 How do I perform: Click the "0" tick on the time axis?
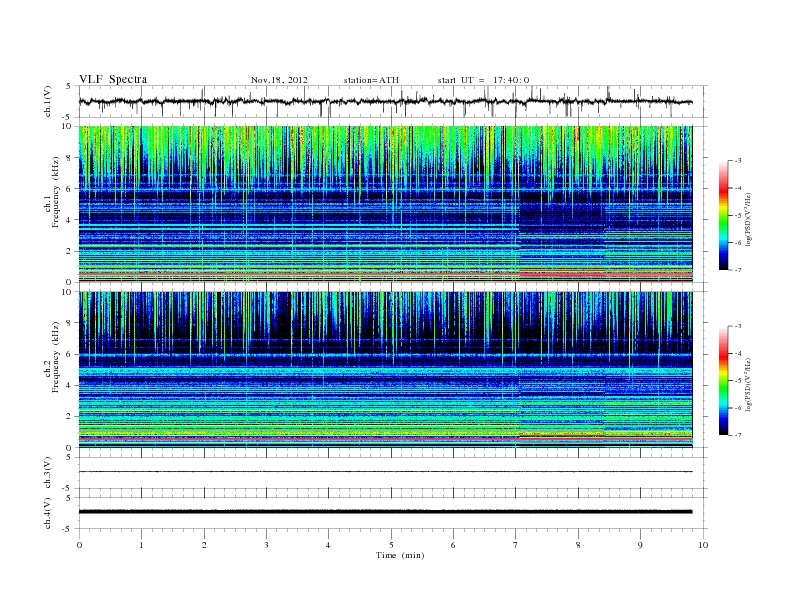(79, 545)
